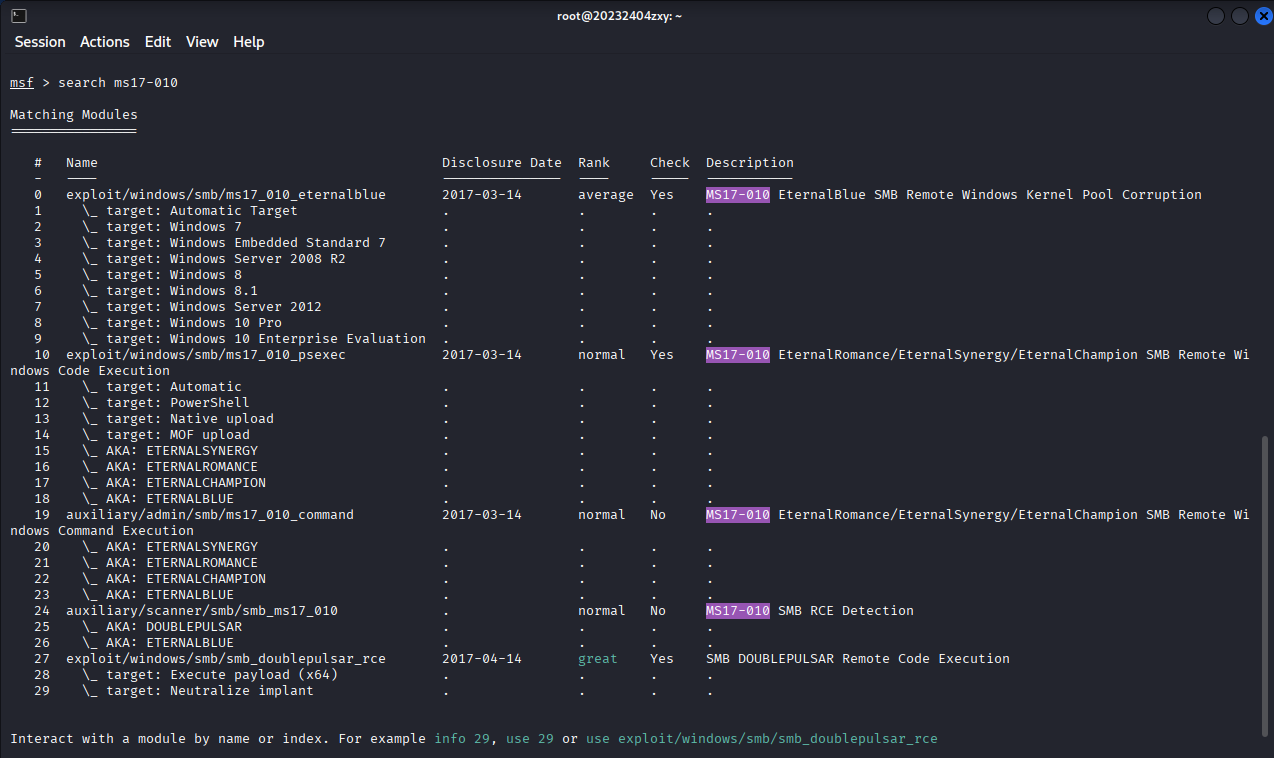Click the 'Rank' column header
Viewport: 1274px width, 758px height.
point(594,163)
